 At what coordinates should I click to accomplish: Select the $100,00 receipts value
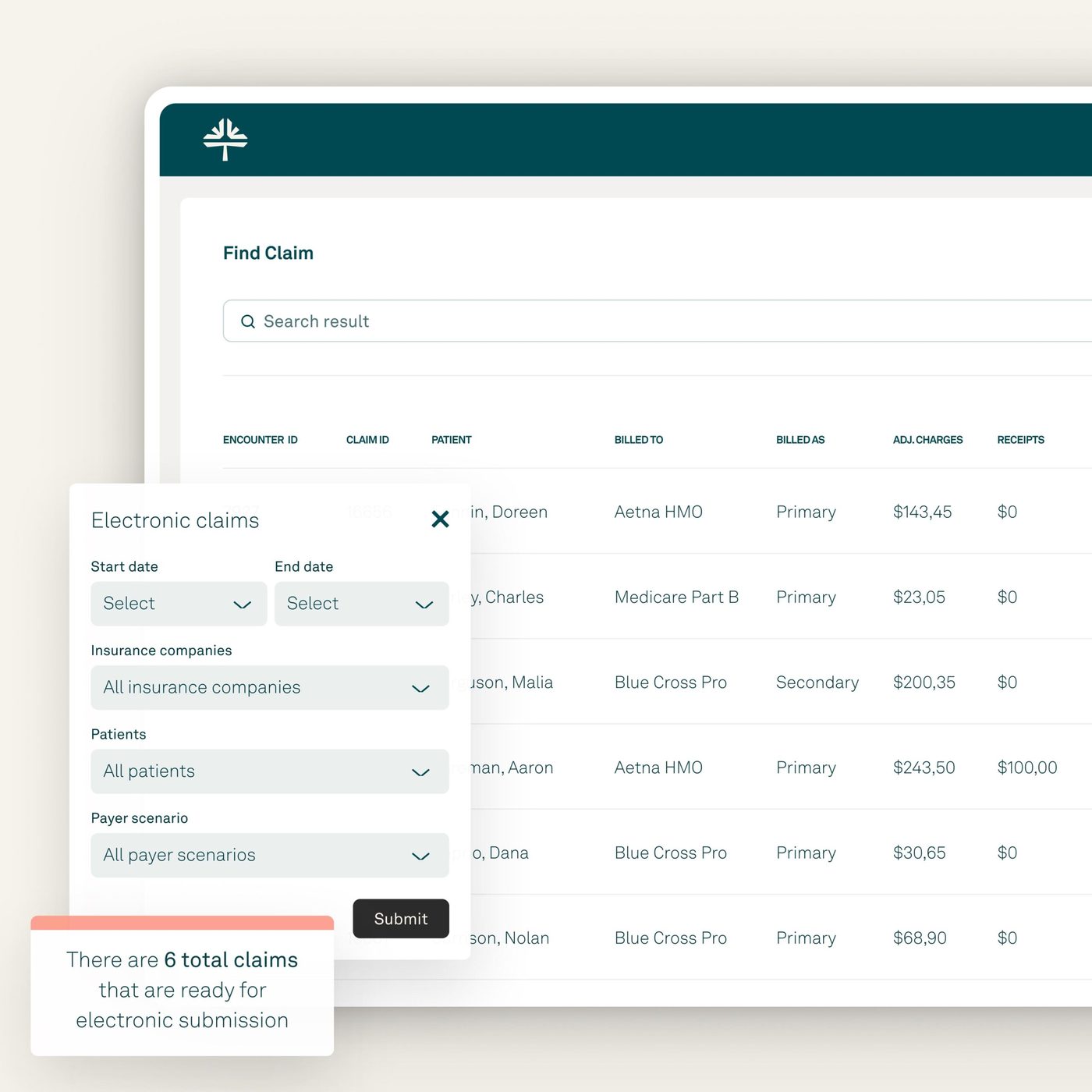[x=1027, y=768]
